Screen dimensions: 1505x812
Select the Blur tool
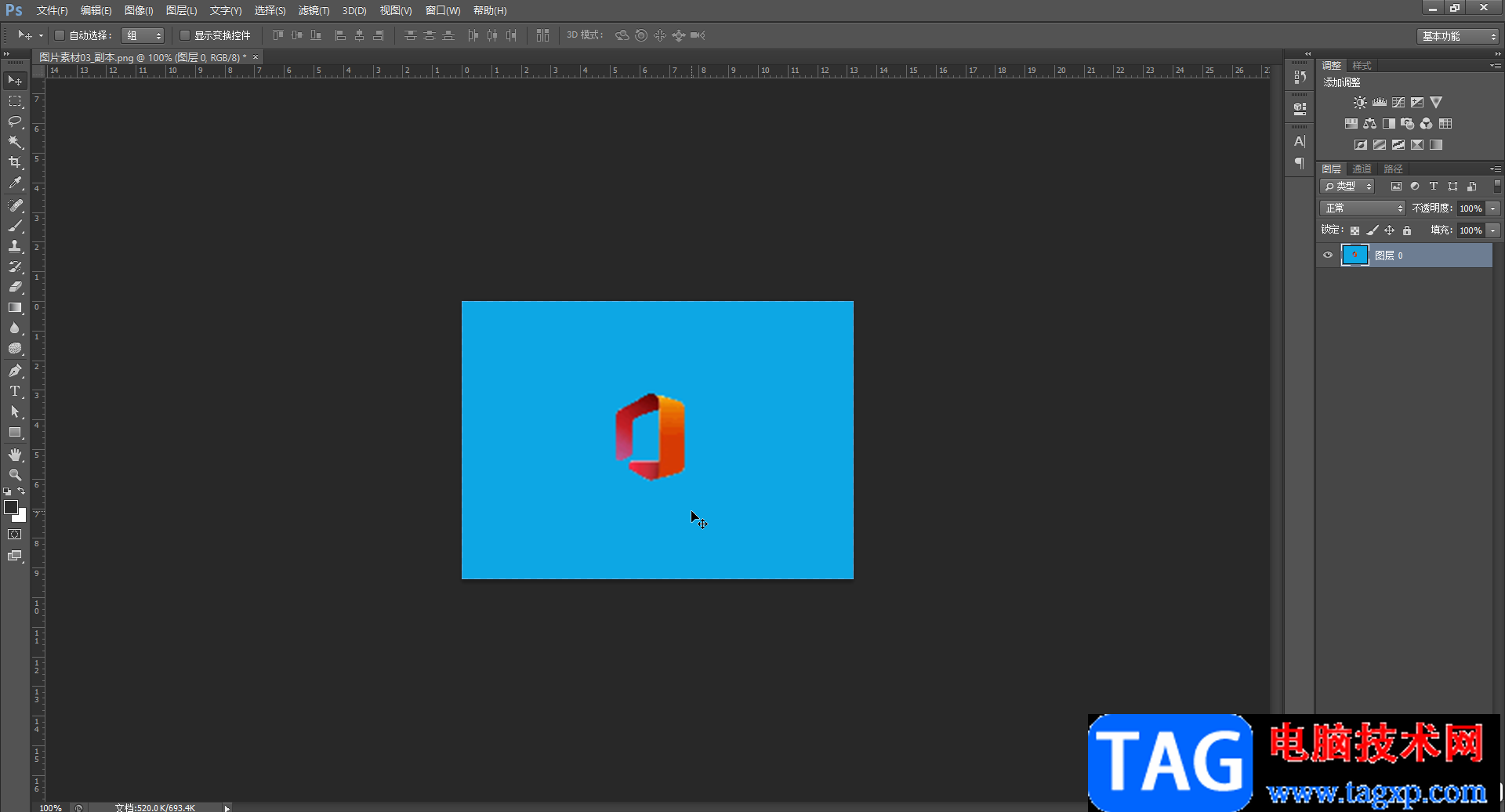[x=15, y=328]
